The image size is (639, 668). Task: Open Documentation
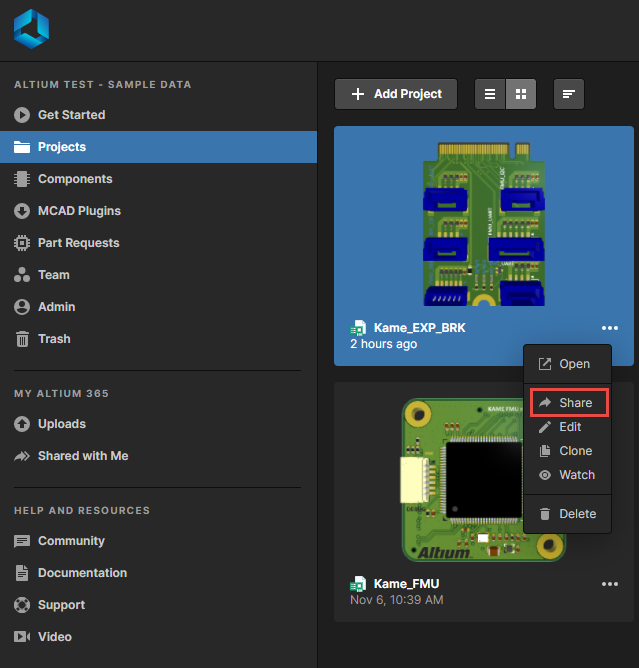[x=158, y=573]
